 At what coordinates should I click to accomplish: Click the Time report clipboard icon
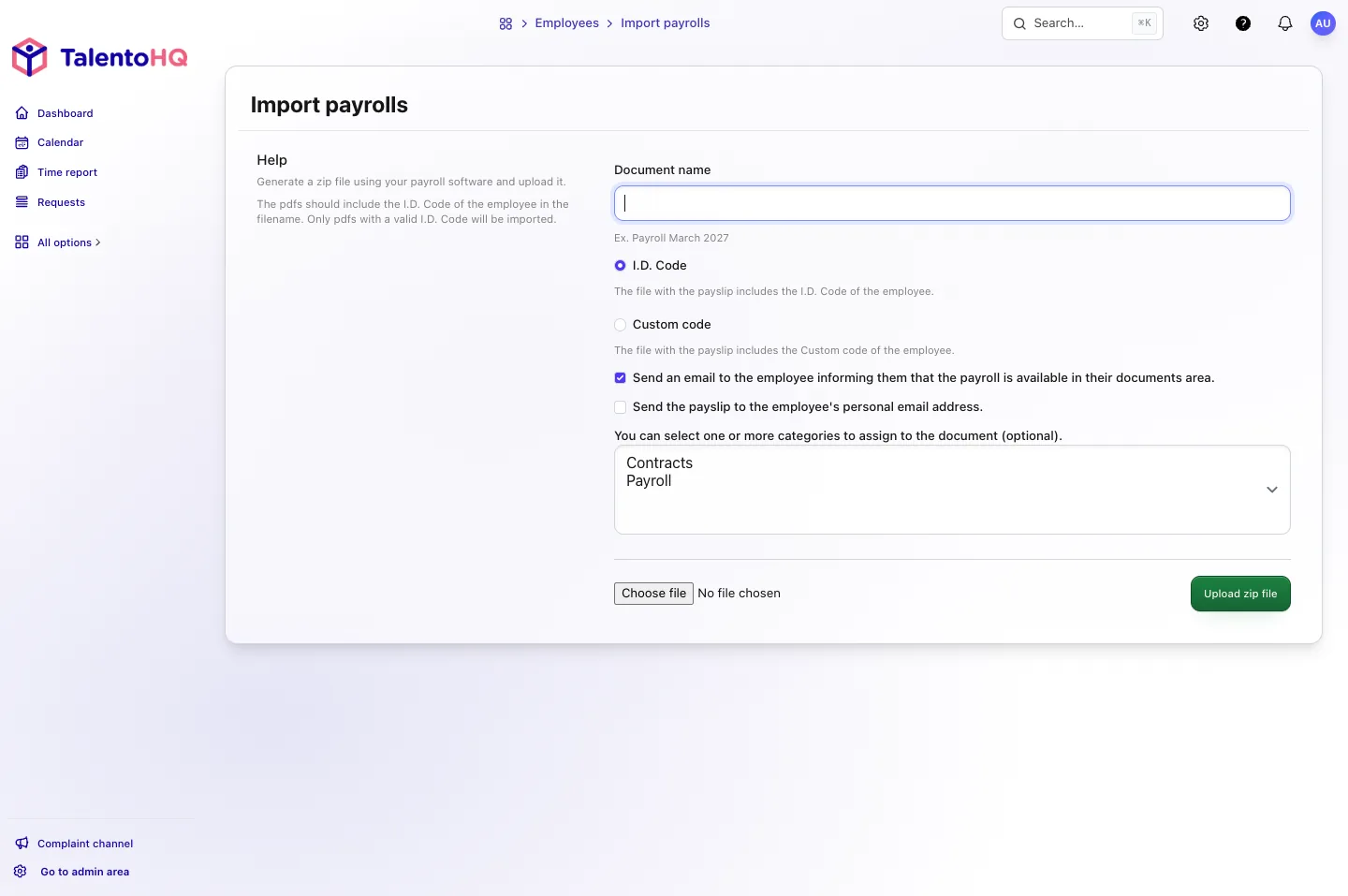(22, 172)
